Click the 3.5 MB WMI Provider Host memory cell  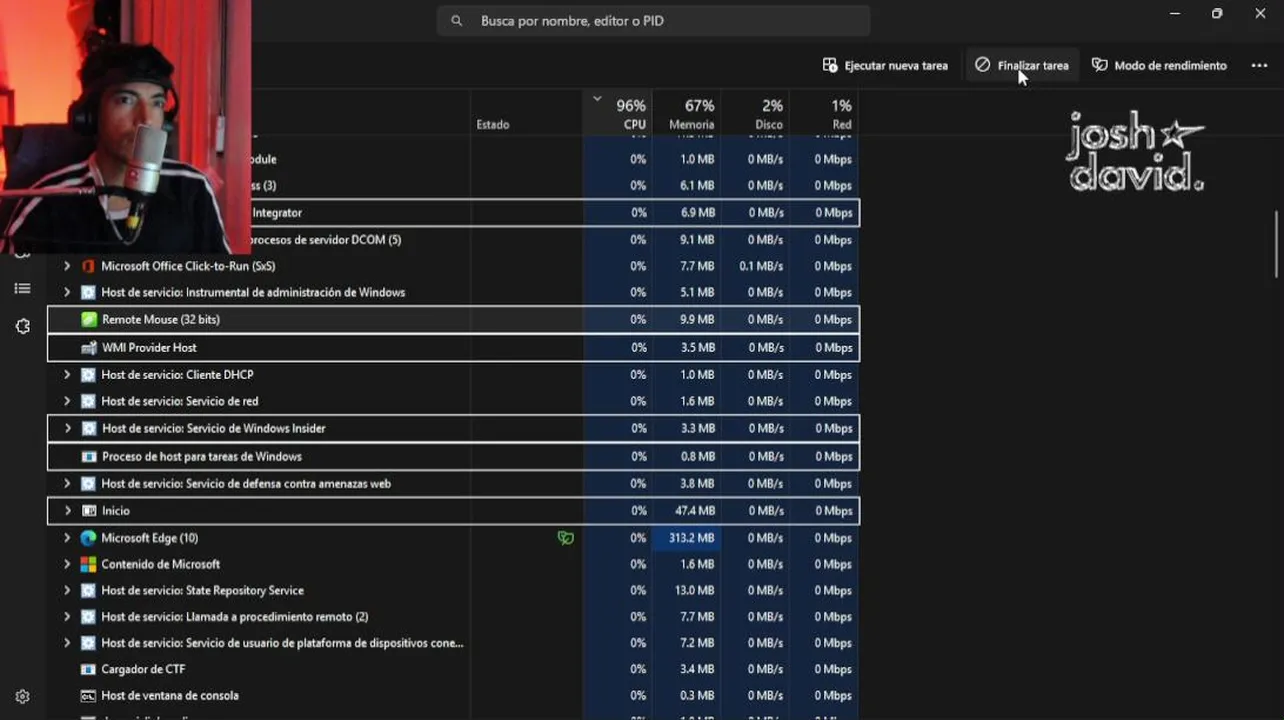coord(687,348)
